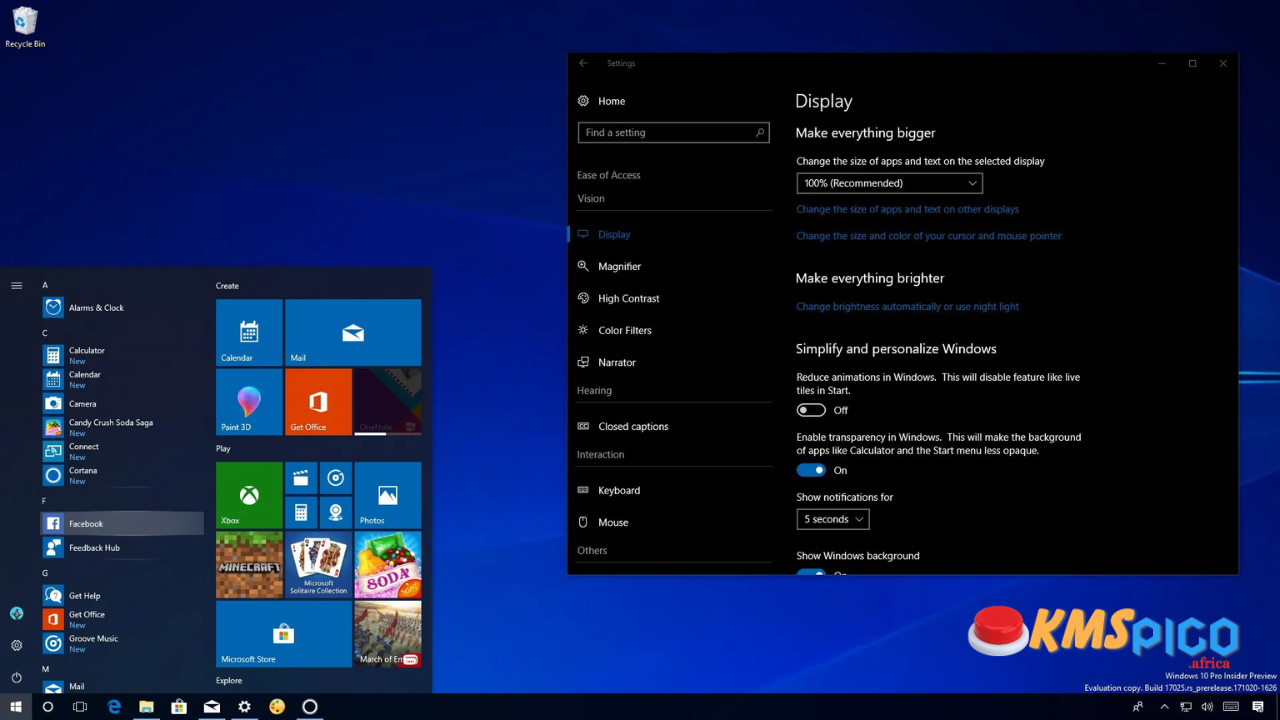
Task: Toggle the Show Windows background switch
Action: tap(811, 573)
